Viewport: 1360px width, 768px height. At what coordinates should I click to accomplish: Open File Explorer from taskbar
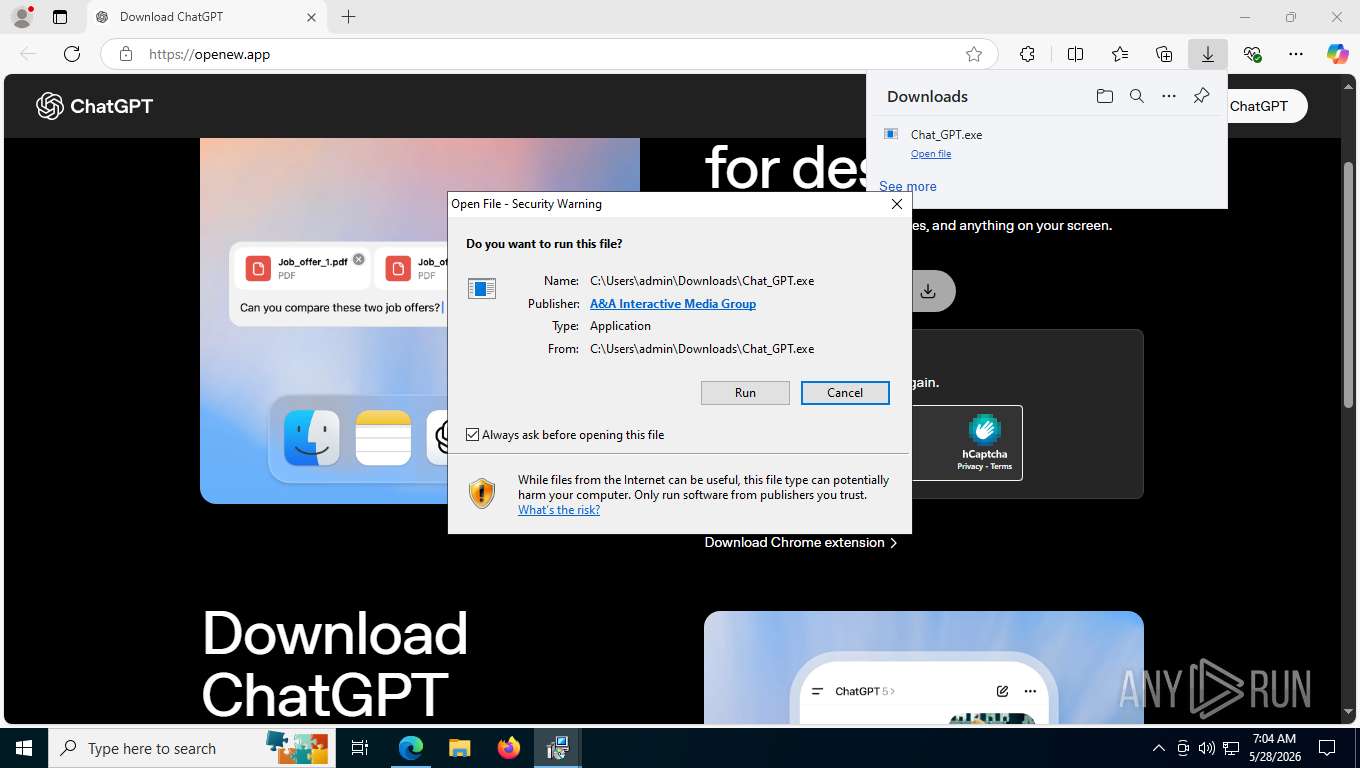[459, 748]
